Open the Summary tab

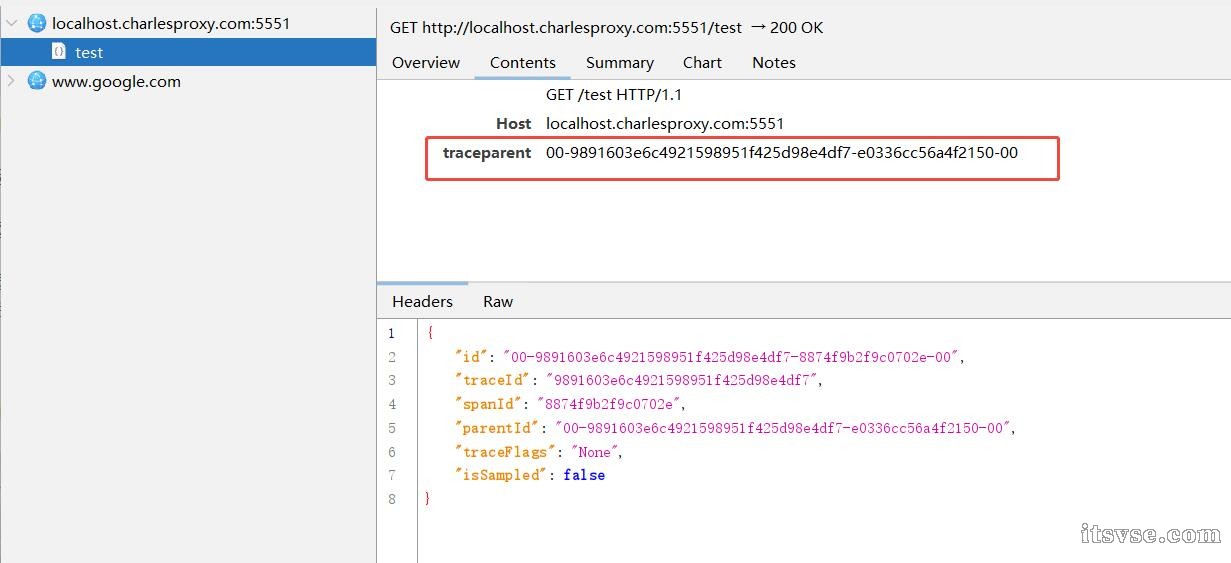(619, 63)
